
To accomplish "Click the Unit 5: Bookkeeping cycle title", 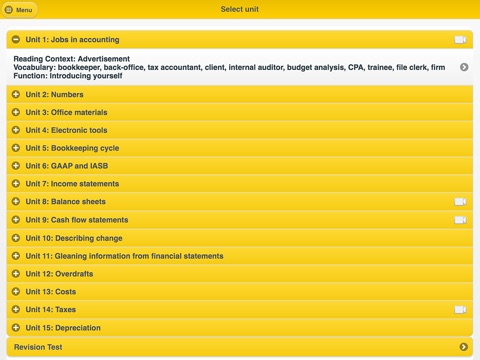I will pos(72,148).
